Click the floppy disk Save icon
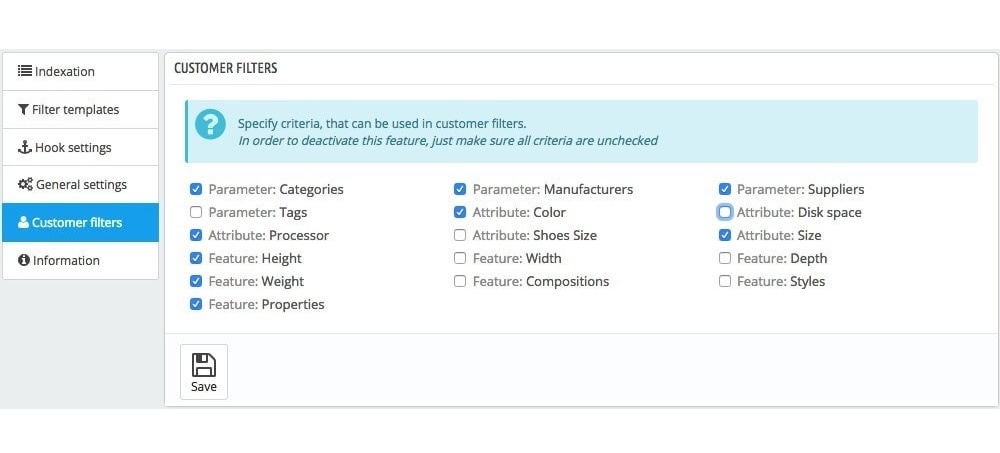The width and height of the screenshot is (1000, 453). [x=204, y=365]
